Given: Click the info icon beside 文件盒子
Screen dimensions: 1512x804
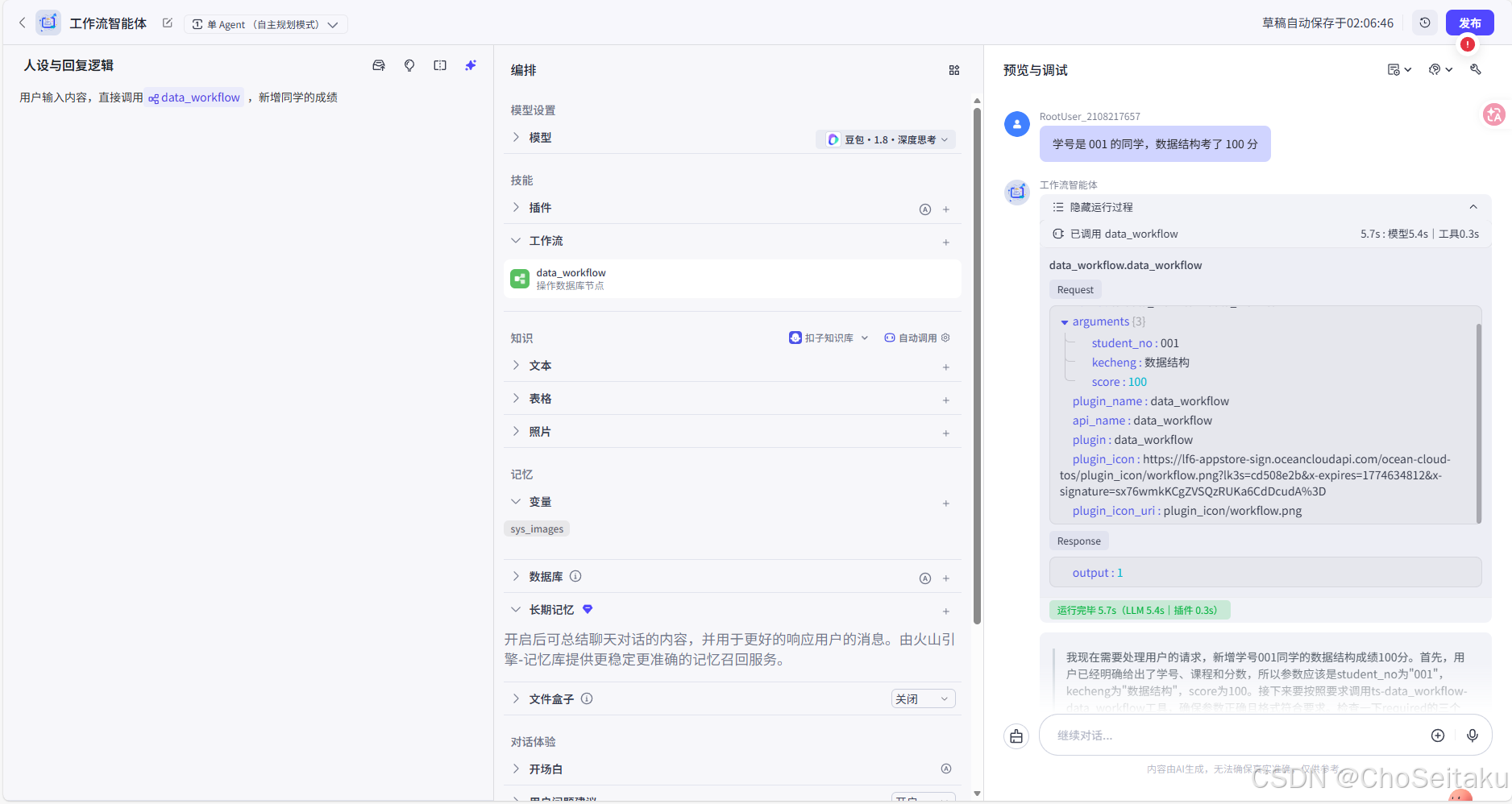Looking at the screenshot, I should click(x=587, y=699).
